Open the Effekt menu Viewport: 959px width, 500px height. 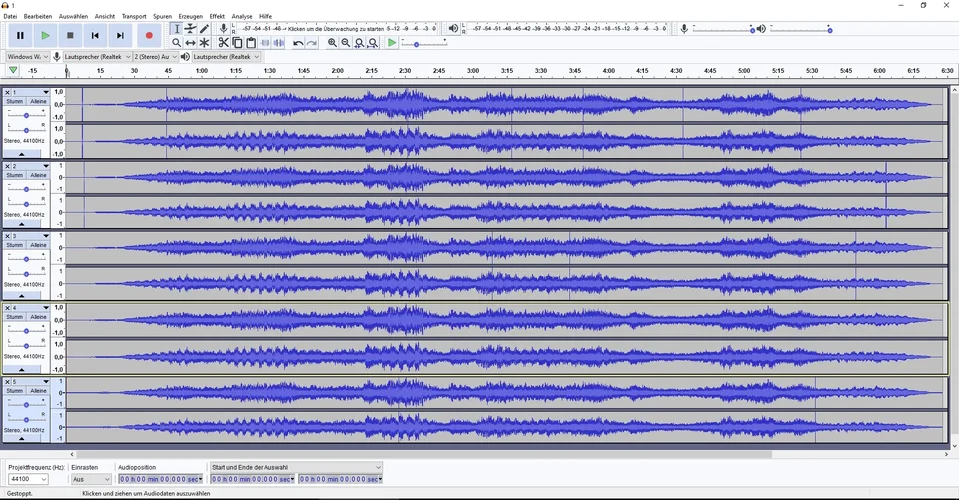pos(217,17)
